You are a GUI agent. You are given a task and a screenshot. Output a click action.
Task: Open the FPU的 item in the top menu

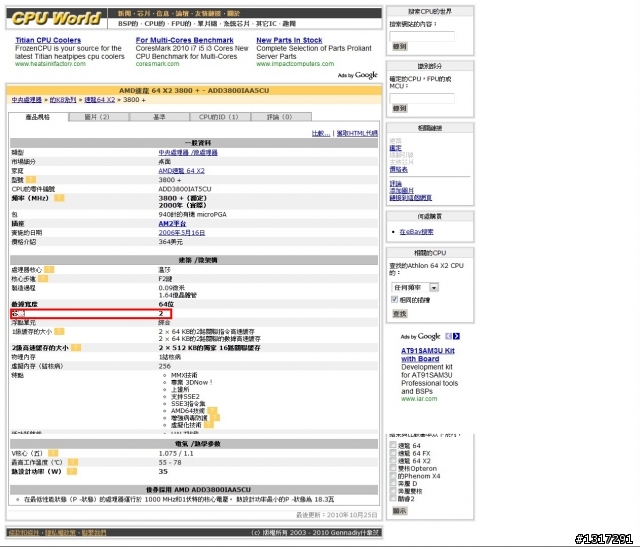click(x=181, y=24)
